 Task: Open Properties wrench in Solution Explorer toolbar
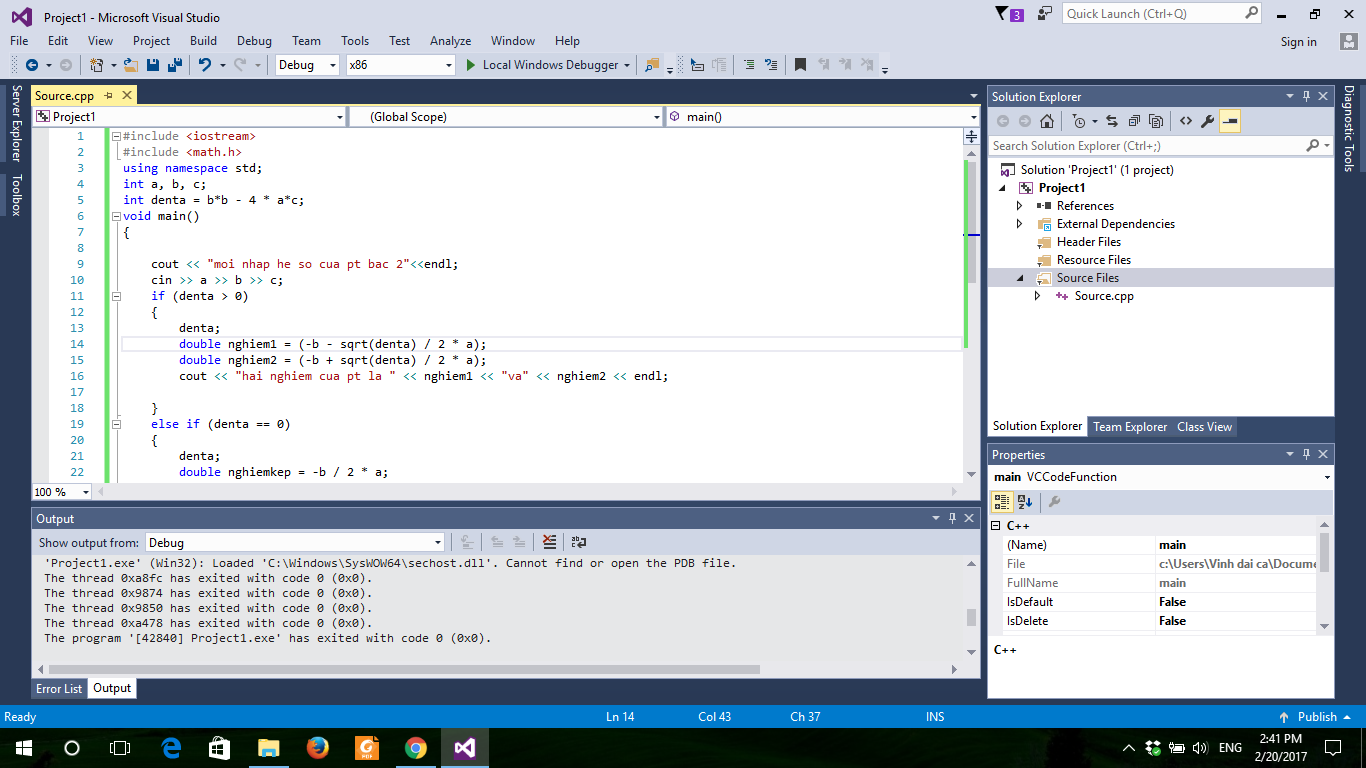(x=1207, y=121)
